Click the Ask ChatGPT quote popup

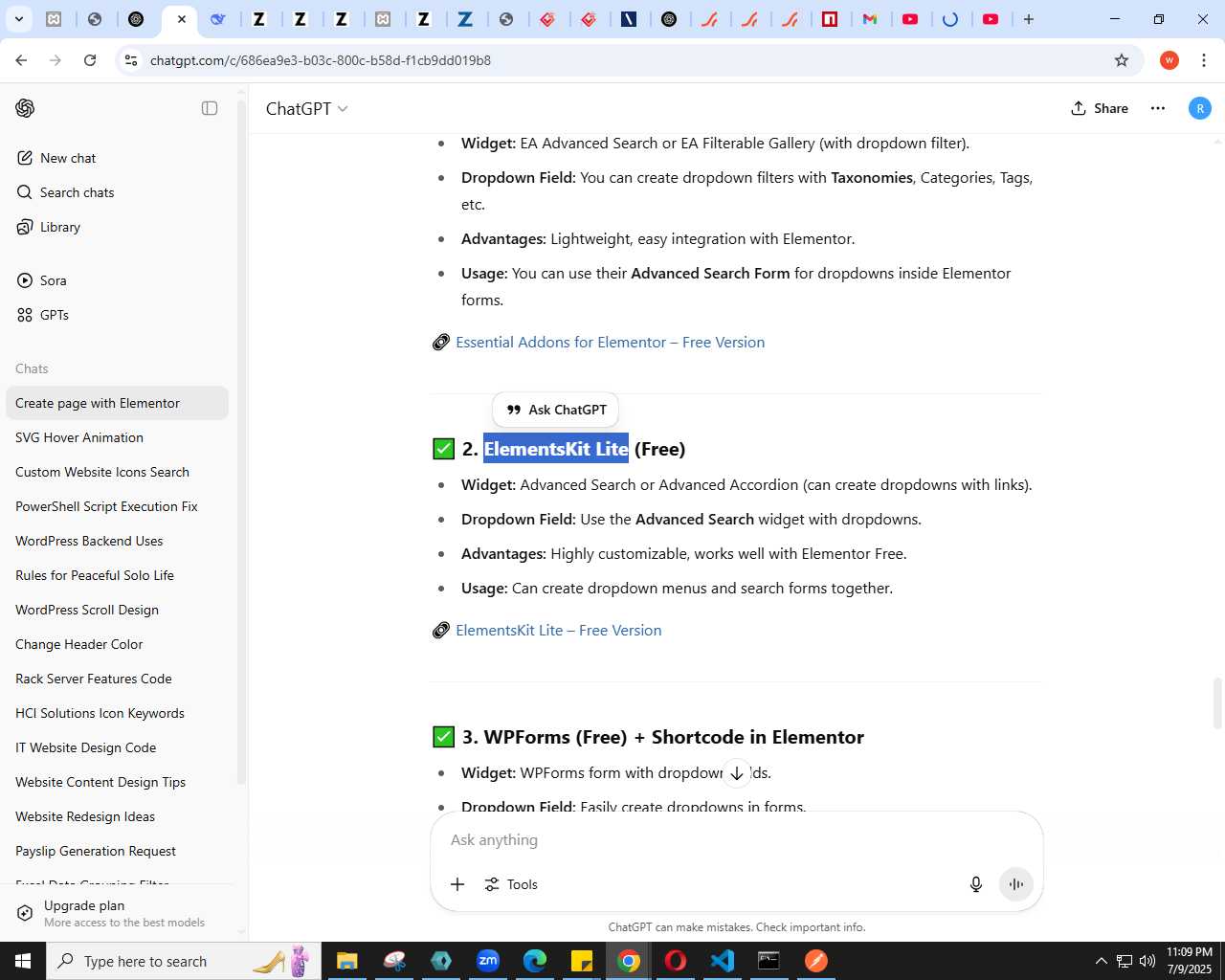click(556, 410)
